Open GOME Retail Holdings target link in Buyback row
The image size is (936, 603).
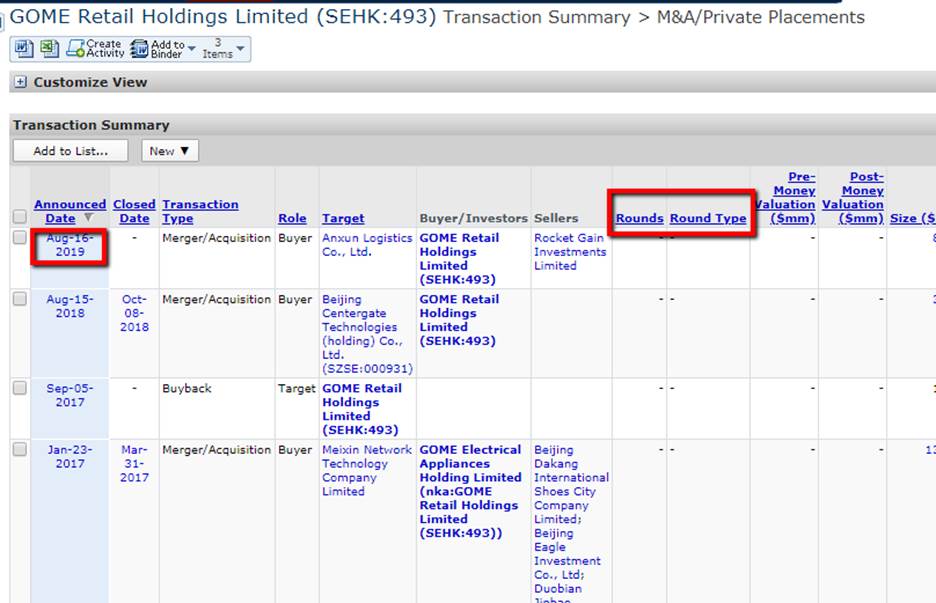(362, 409)
